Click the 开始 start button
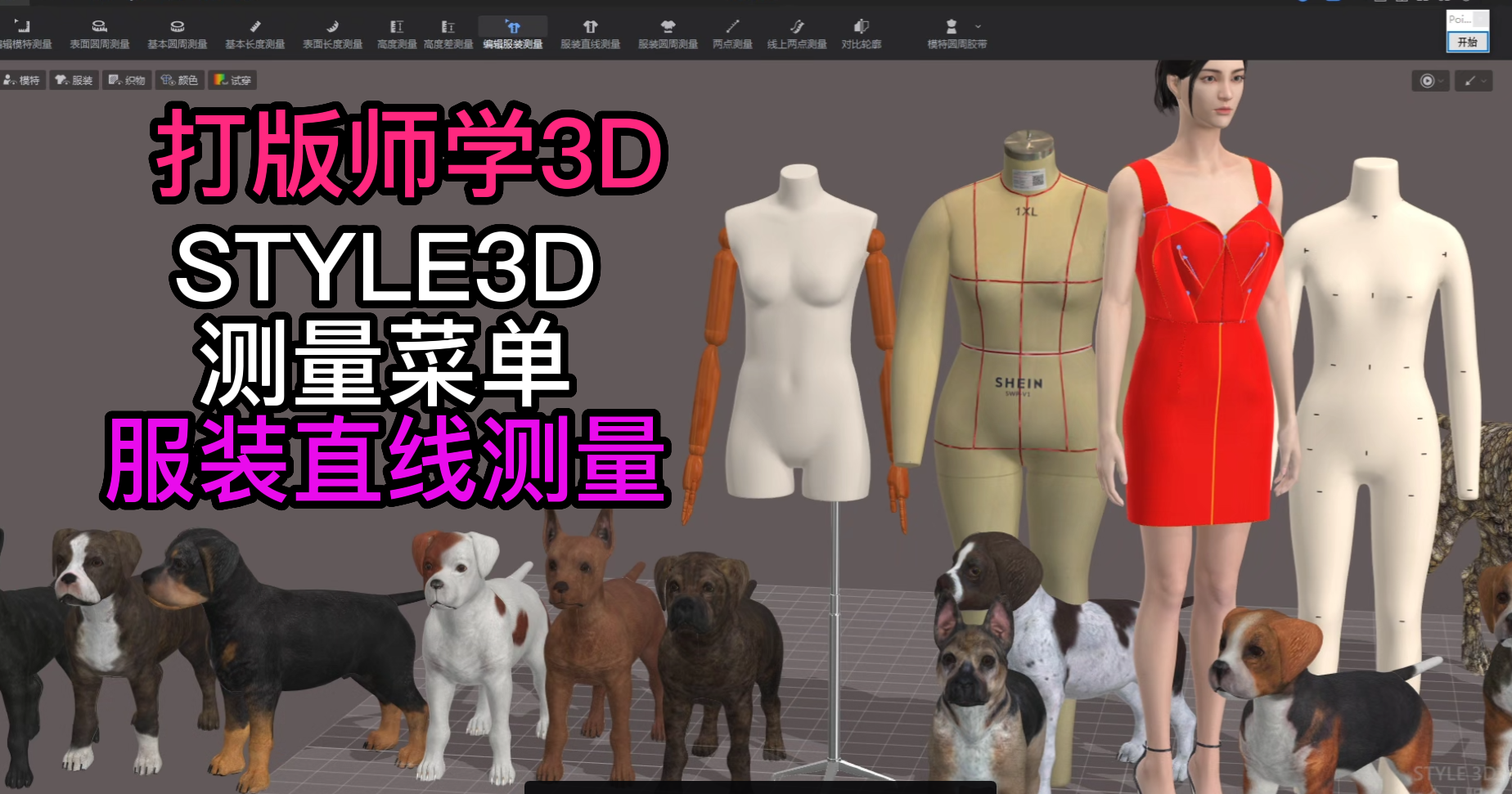 [x=1468, y=42]
